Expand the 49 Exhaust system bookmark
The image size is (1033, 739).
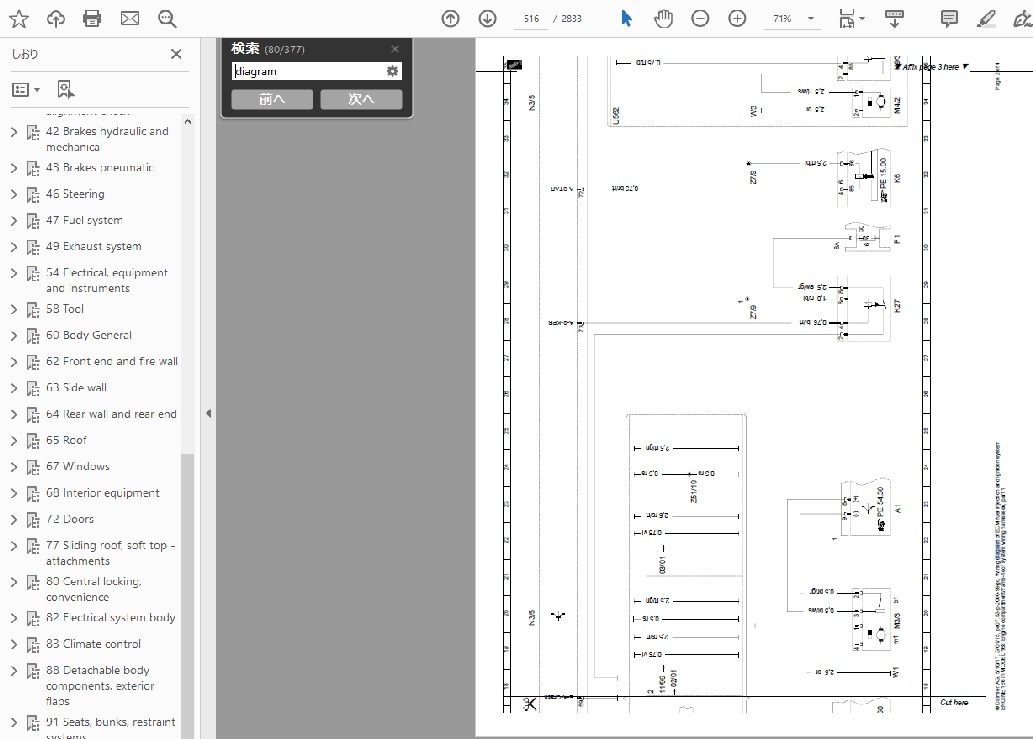pyautogui.click(x=14, y=247)
